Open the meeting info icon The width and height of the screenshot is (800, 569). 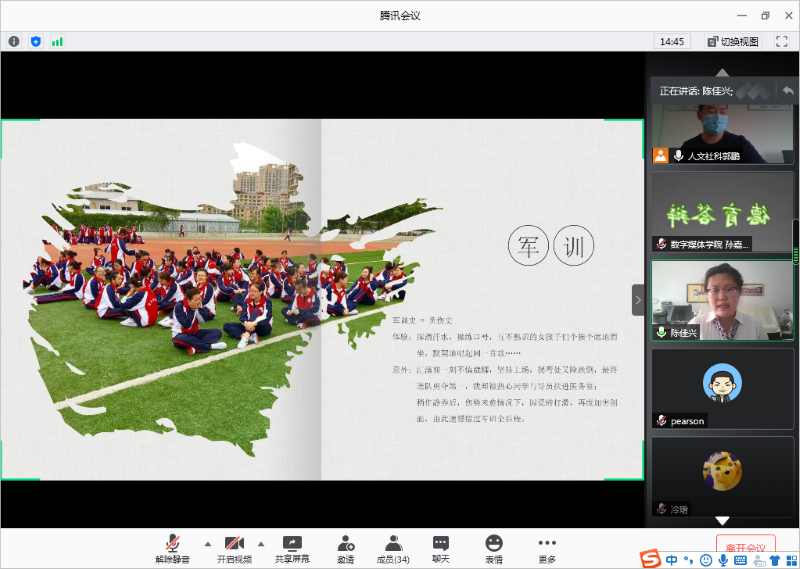tap(14, 41)
